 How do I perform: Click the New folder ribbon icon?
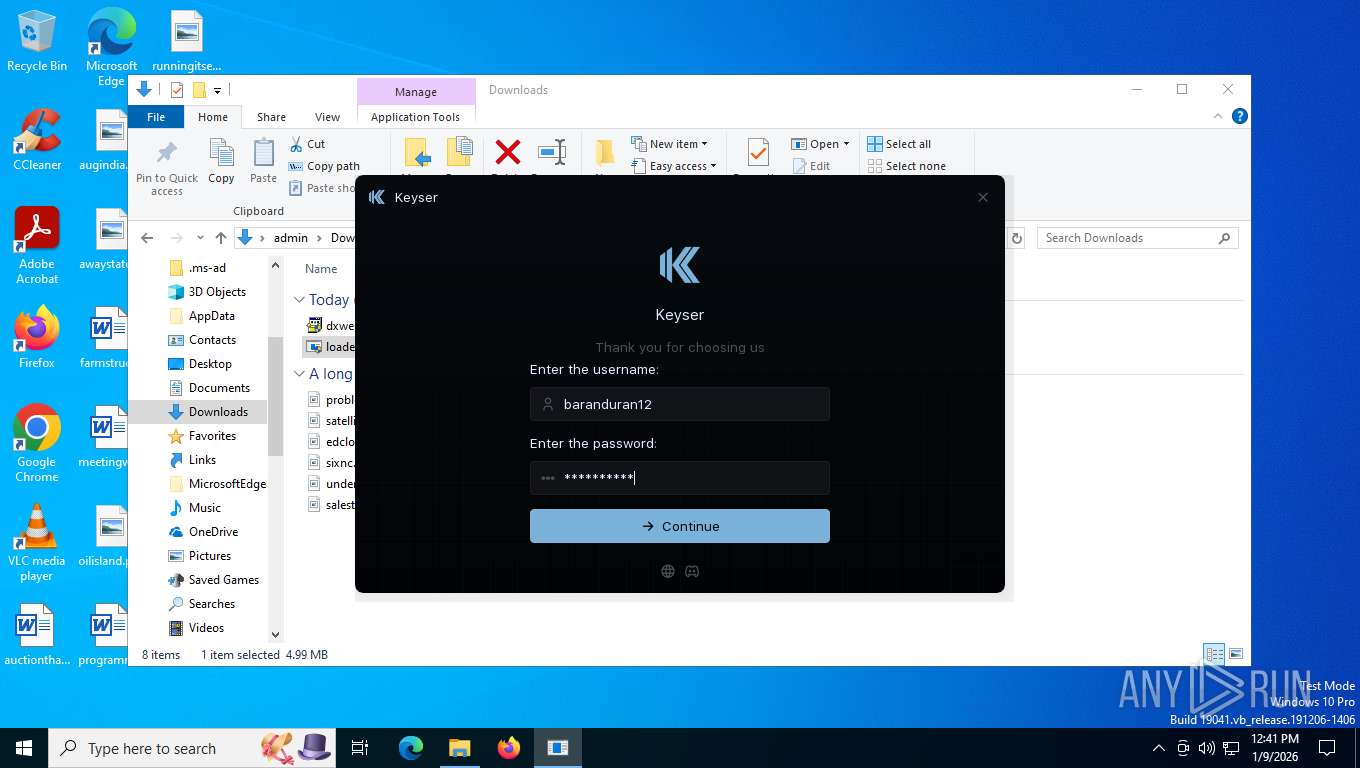point(605,153)
